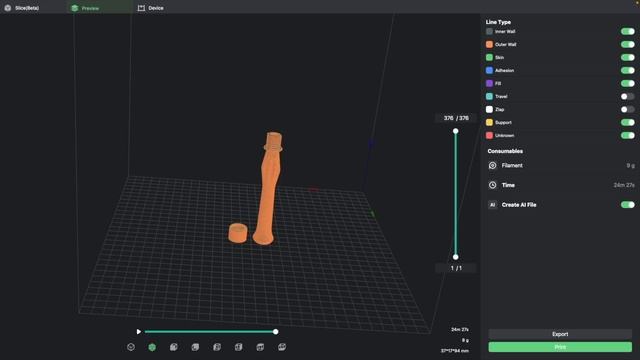Click the Inner Wall gray color swatch
Viewport: 640px width, 360px height.
489,31
